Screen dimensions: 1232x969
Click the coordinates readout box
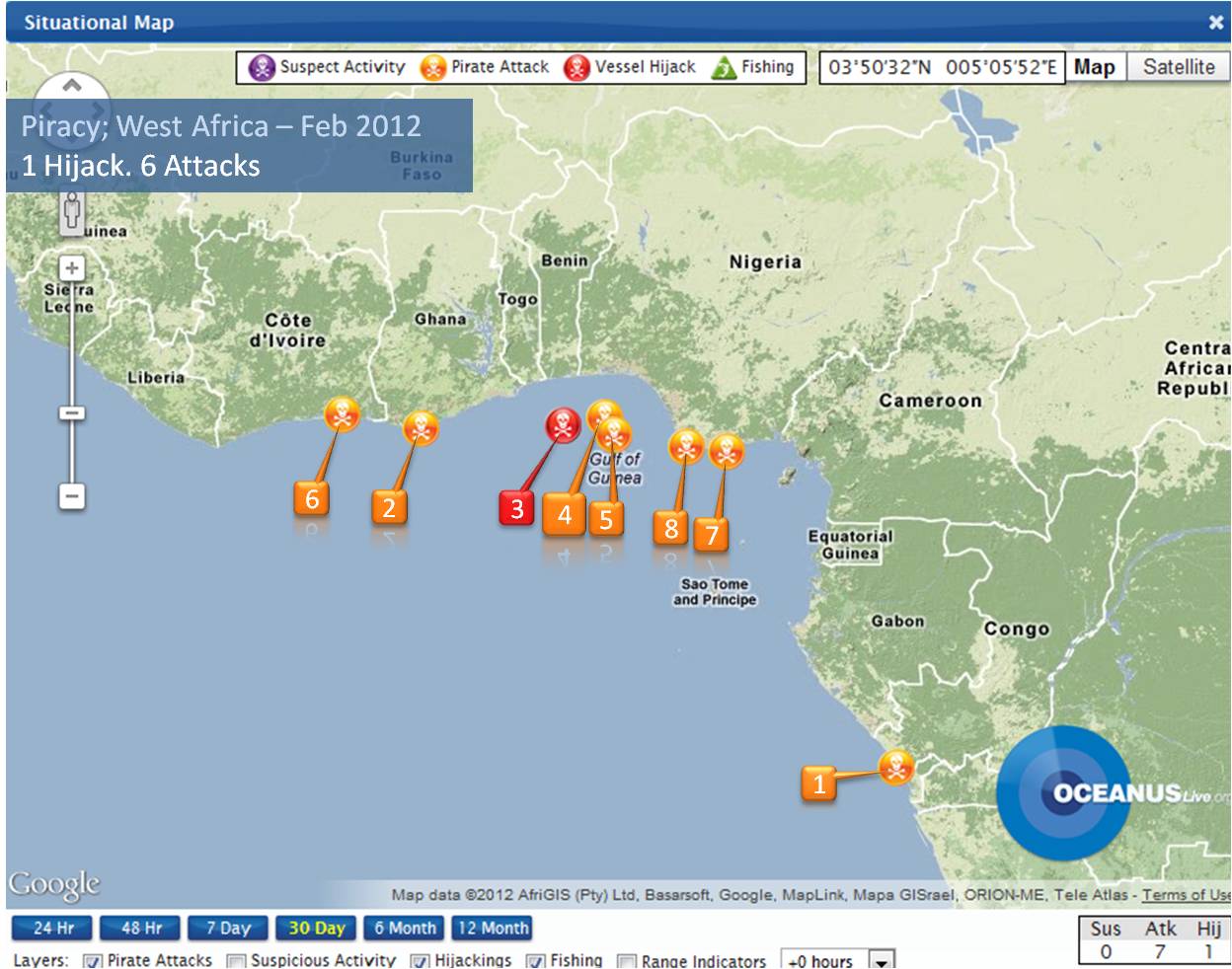(x=942, y=67)
